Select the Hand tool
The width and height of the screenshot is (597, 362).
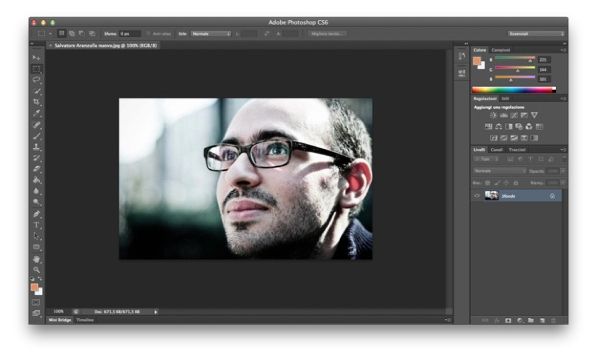tap(37, 259)
